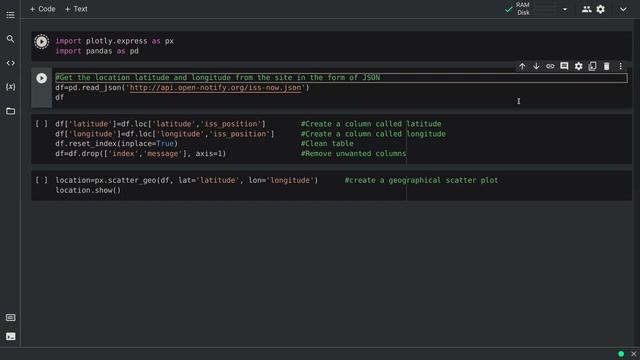The width and height of the screenshot is (640, 360).
Task: Add a new Code cell
Action: [42, 9]
